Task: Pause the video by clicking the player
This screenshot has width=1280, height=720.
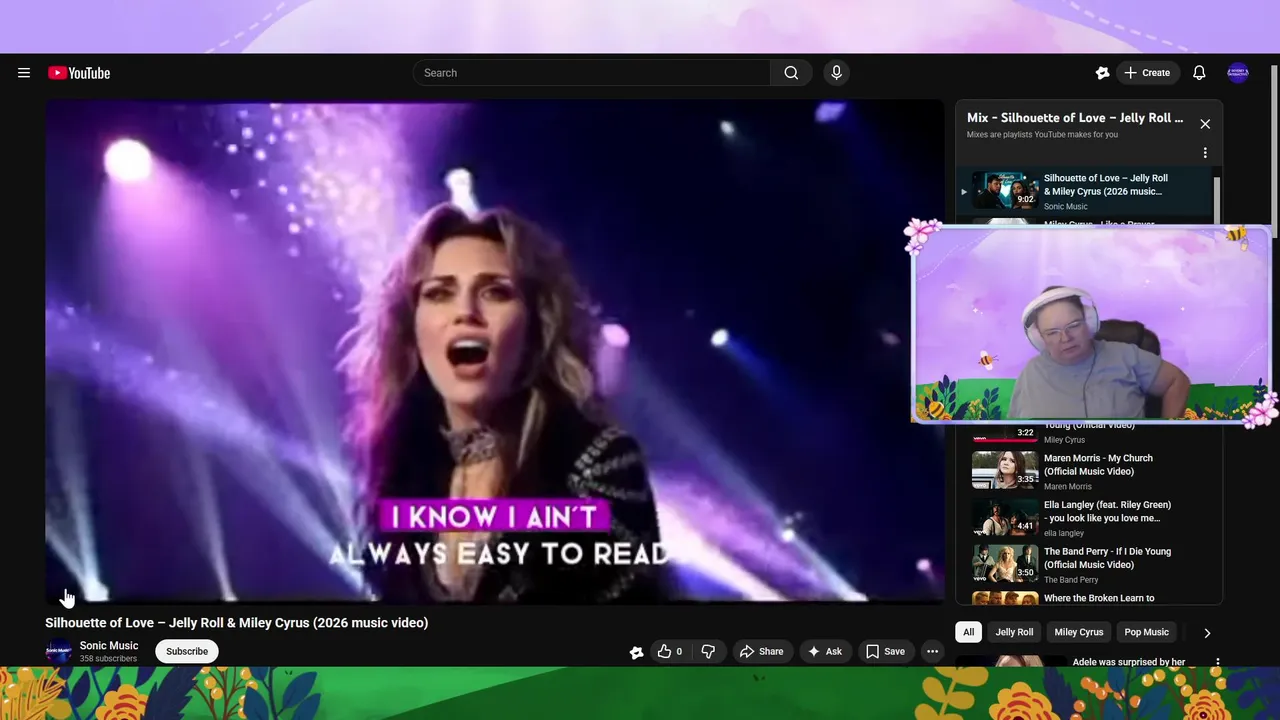Action: (494, 351)
